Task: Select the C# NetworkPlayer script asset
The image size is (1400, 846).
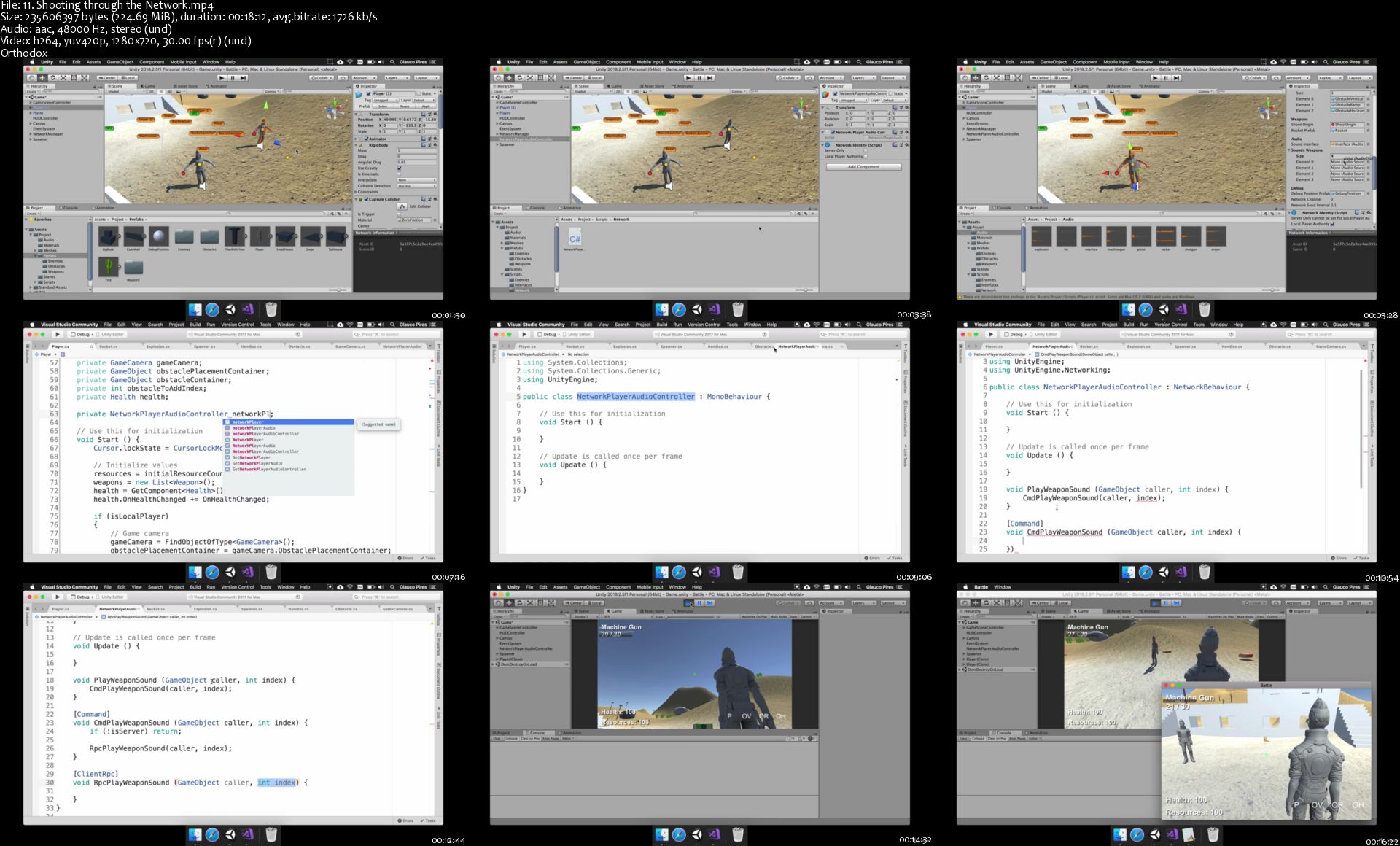Action: (x=575, y=239)
